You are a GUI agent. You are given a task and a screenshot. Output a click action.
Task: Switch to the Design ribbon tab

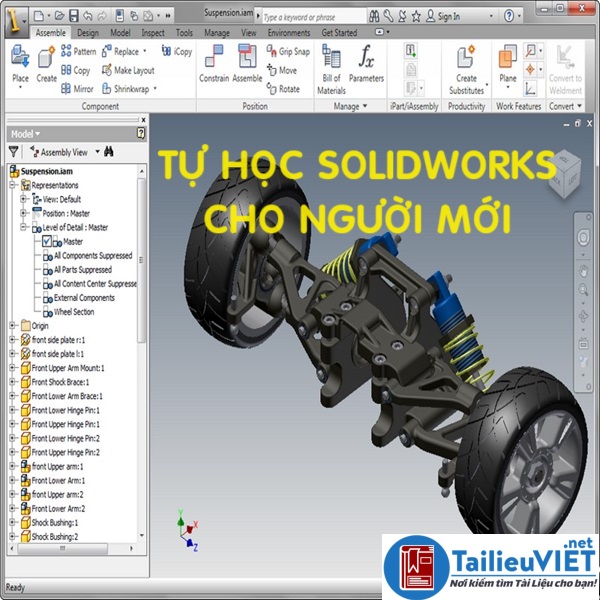88,32
